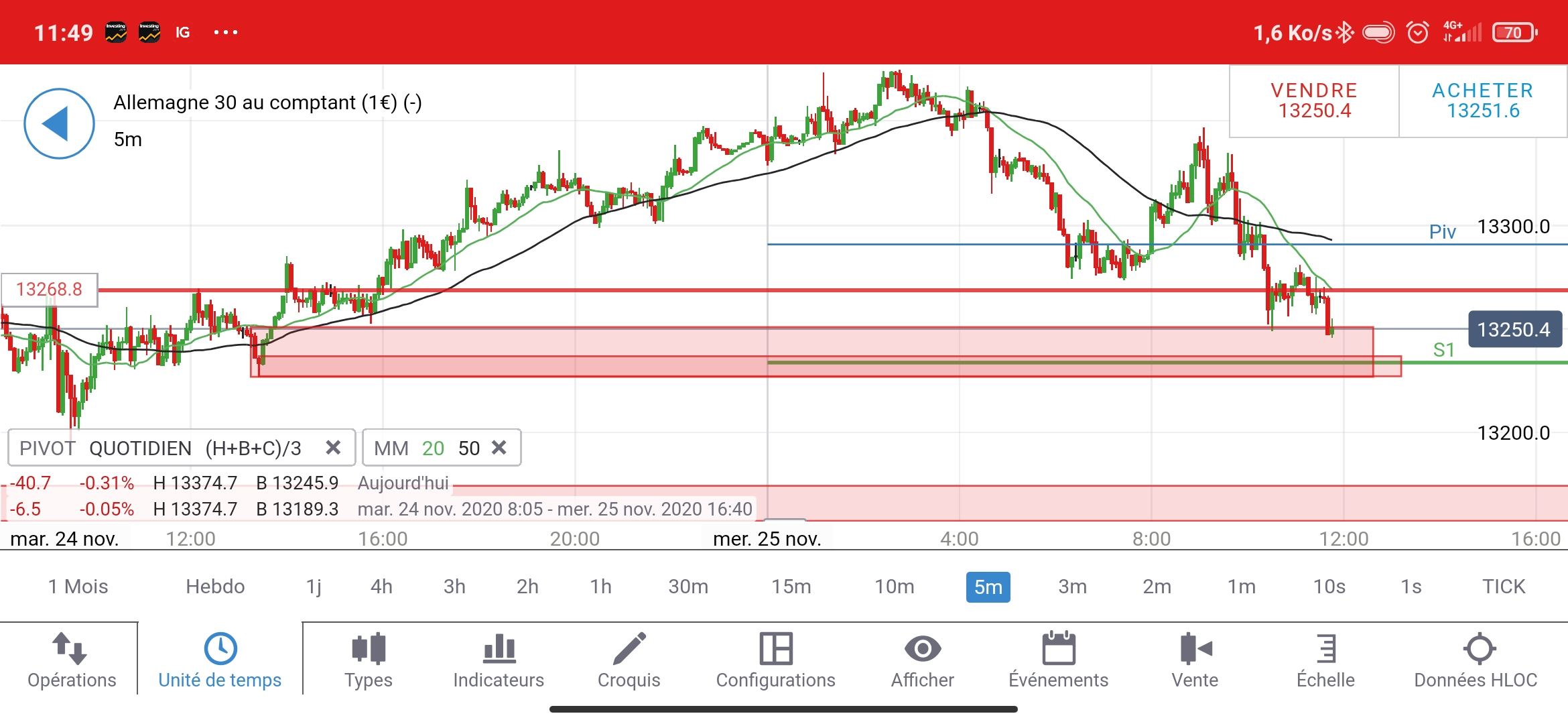Select the red 13268.8 price level line label
The image size is (1568, 724).
coord(50,290)
